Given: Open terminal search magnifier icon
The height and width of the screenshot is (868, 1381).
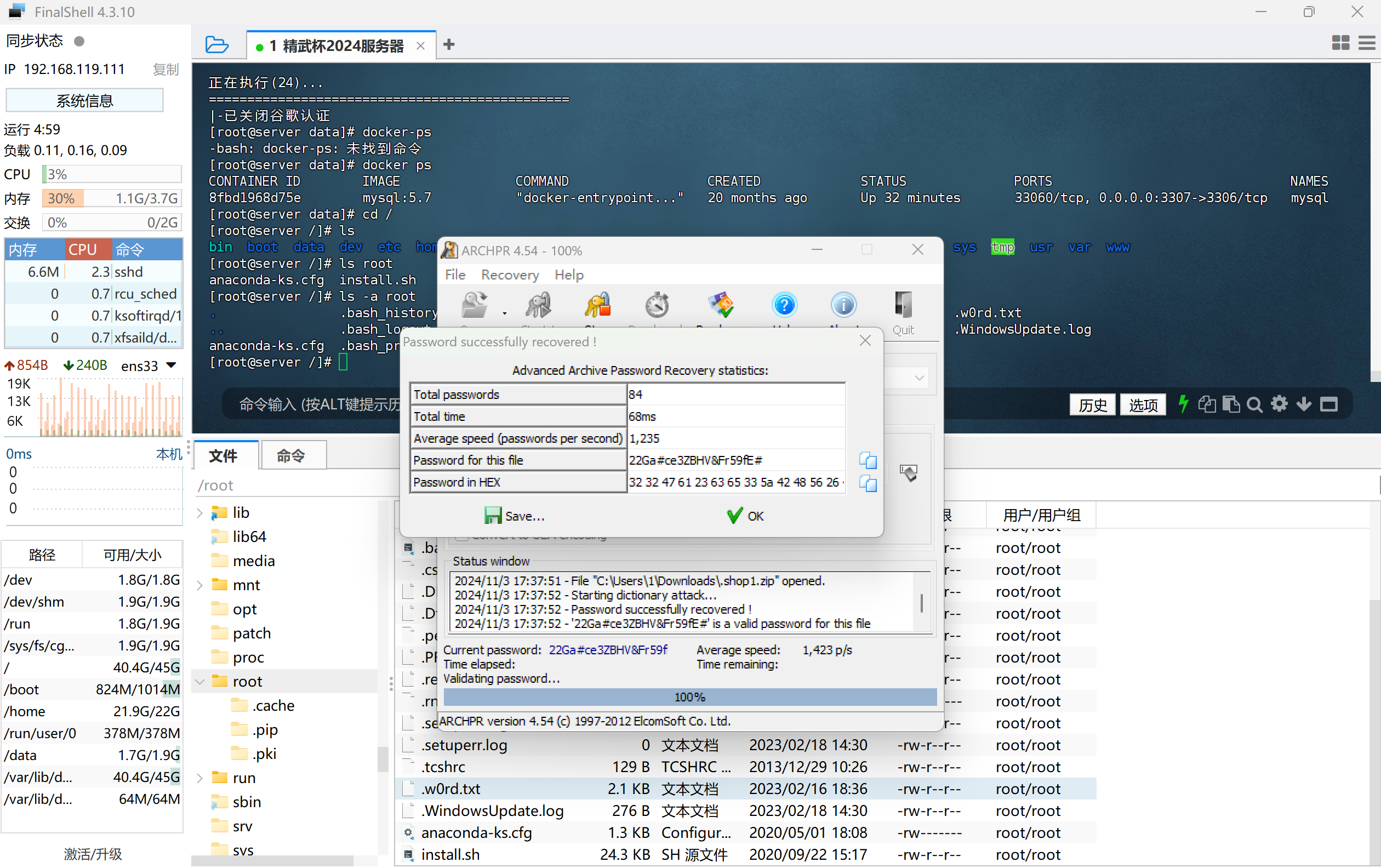Looking at the screenshot, I should click(x=1255, y=405).
